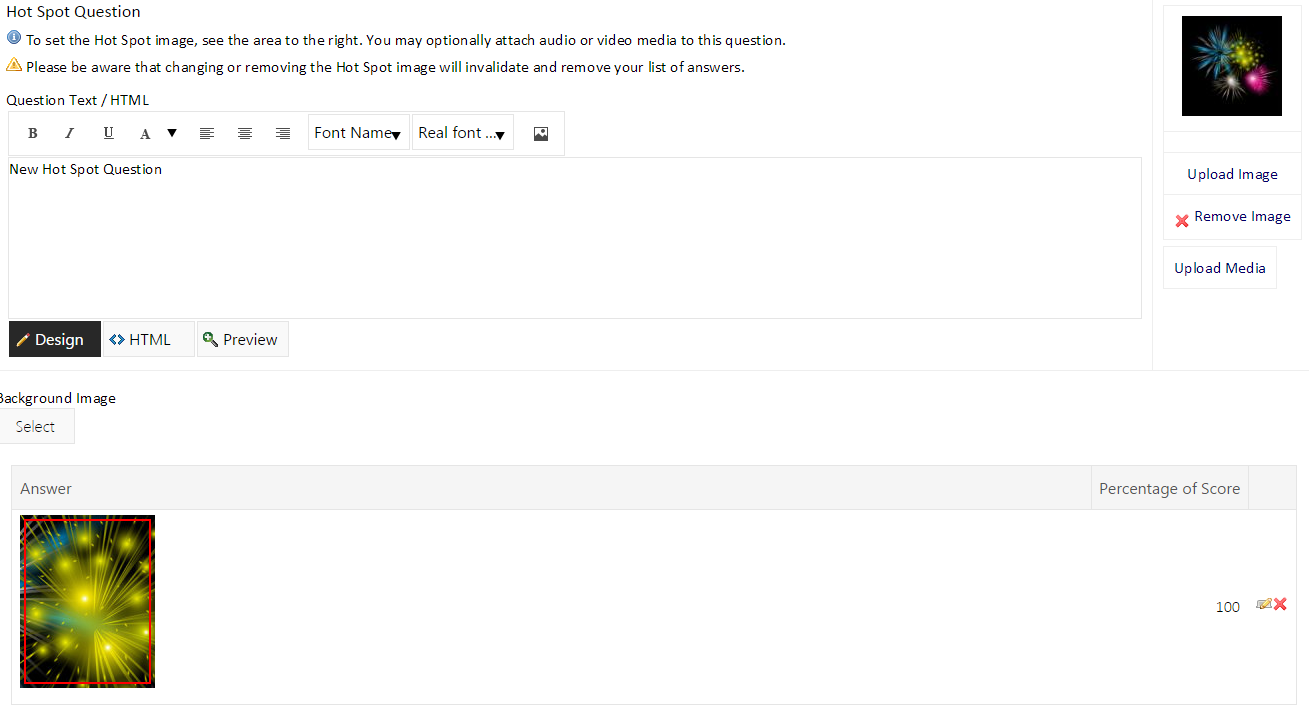Click the fireworks hot spot thumbnail
1309x715 pixels.
coord(1232,66)
